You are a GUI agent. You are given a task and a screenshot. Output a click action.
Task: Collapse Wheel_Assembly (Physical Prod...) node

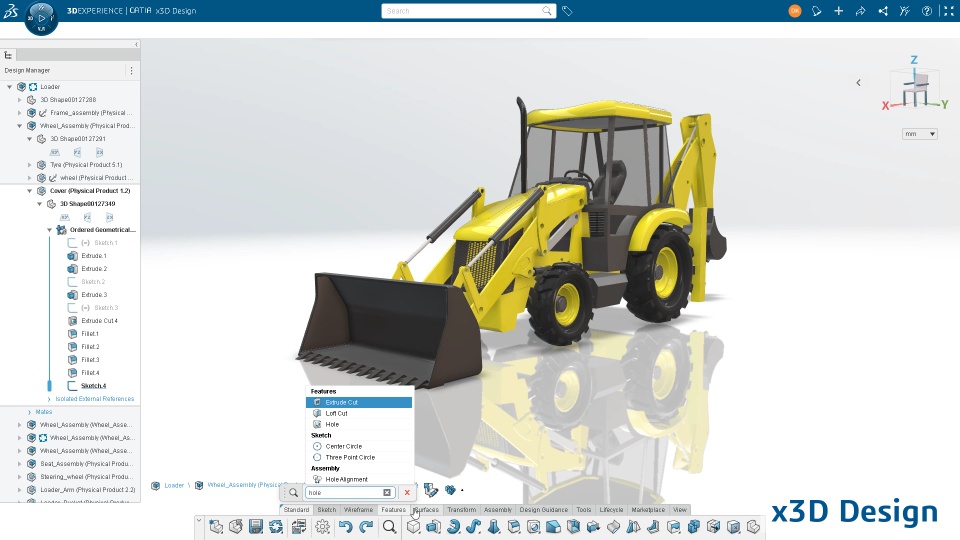(20, 126)
